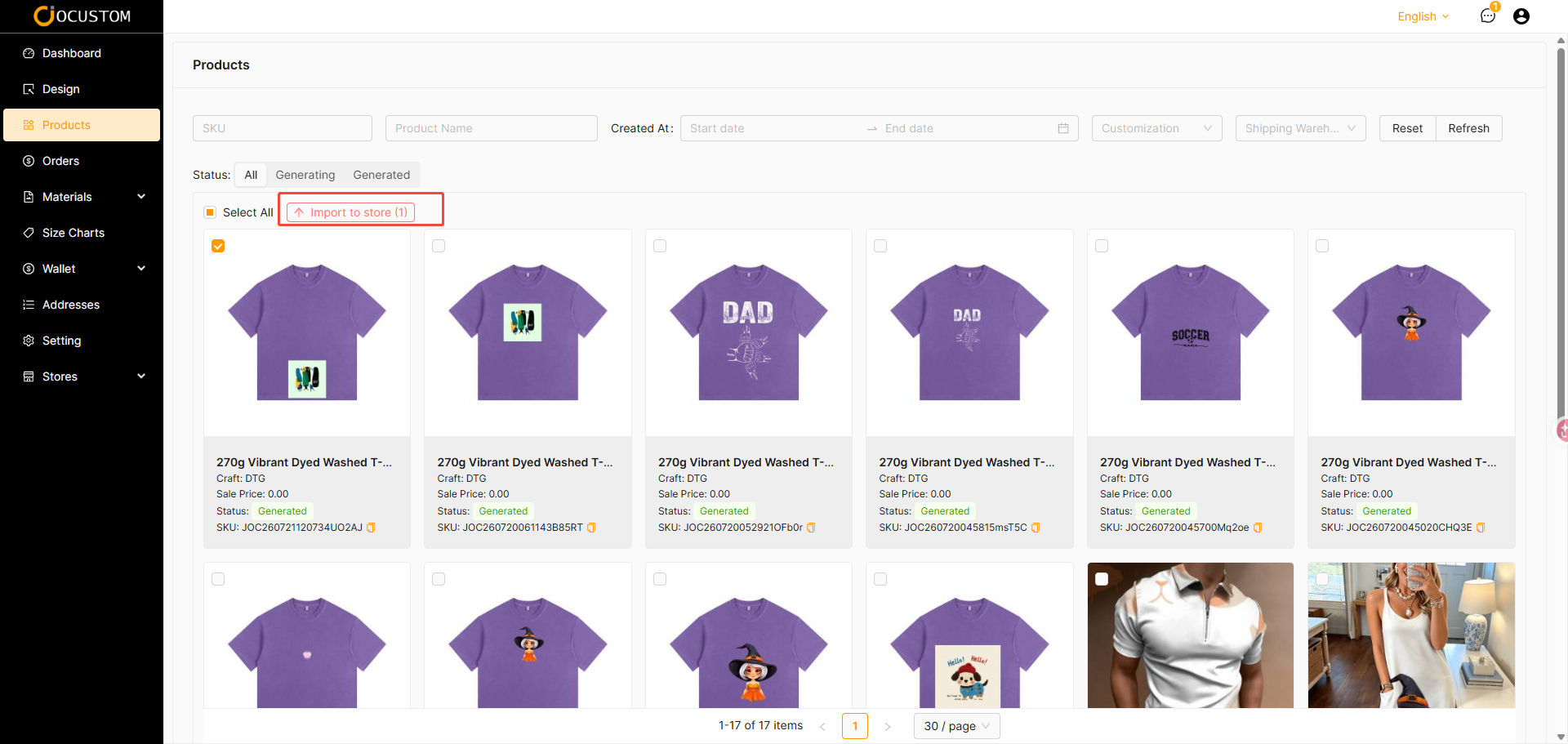Click the JOCUSTOM logo
The height and width of the screenshot is (744, 1568).
click(82, 16)
